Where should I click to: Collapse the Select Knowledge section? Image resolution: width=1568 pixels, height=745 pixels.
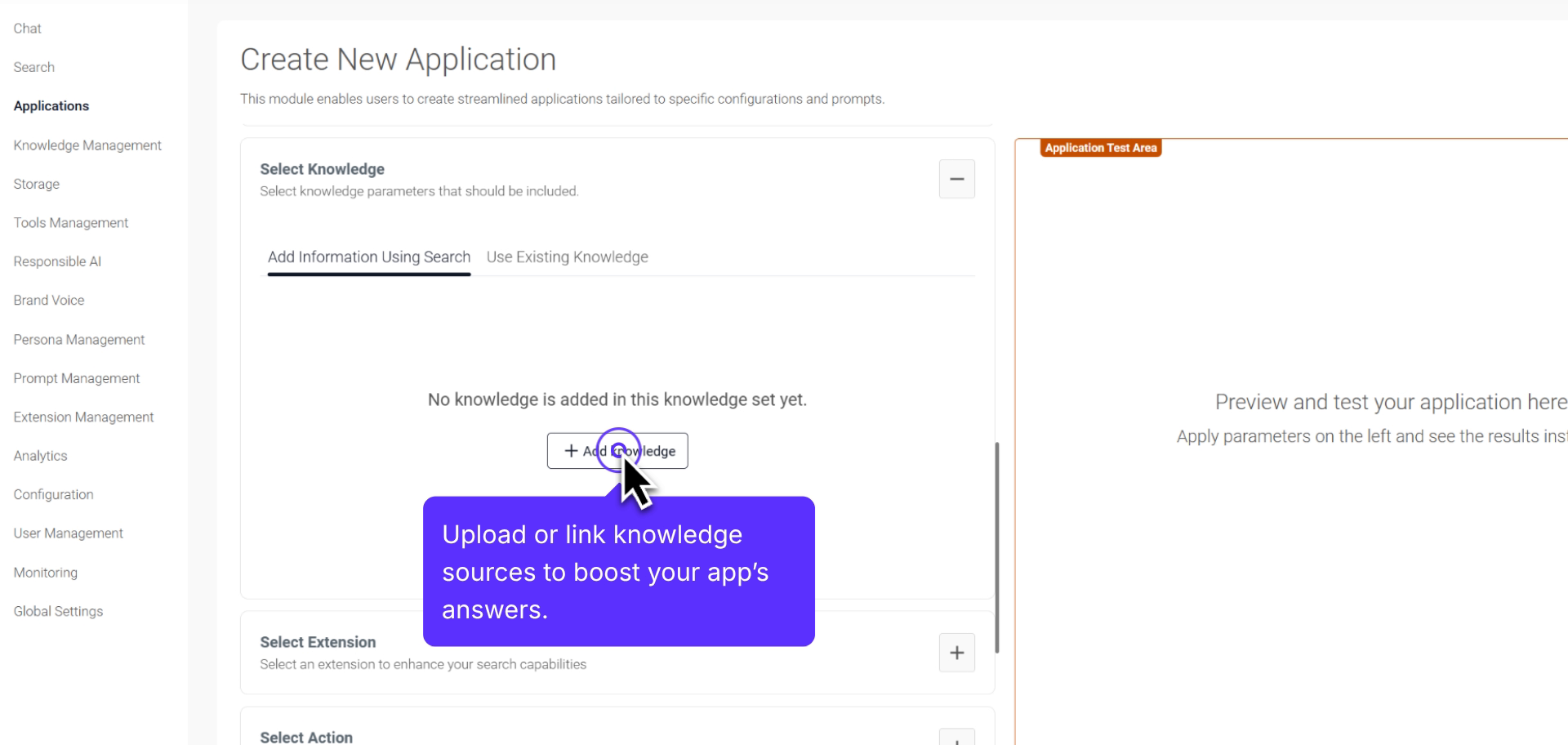coord(956,178)
